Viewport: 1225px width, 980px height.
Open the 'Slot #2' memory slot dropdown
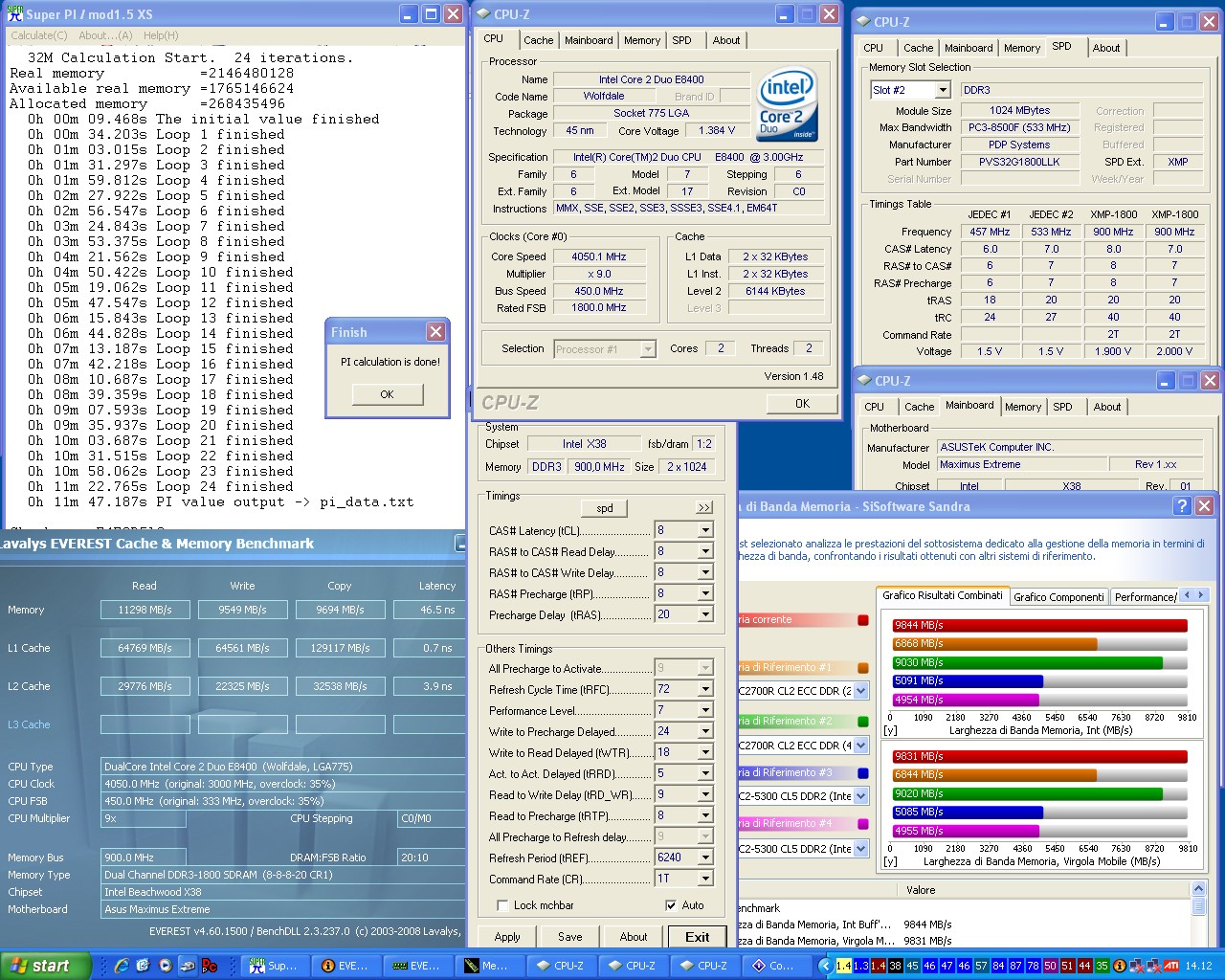pos(943,90)
